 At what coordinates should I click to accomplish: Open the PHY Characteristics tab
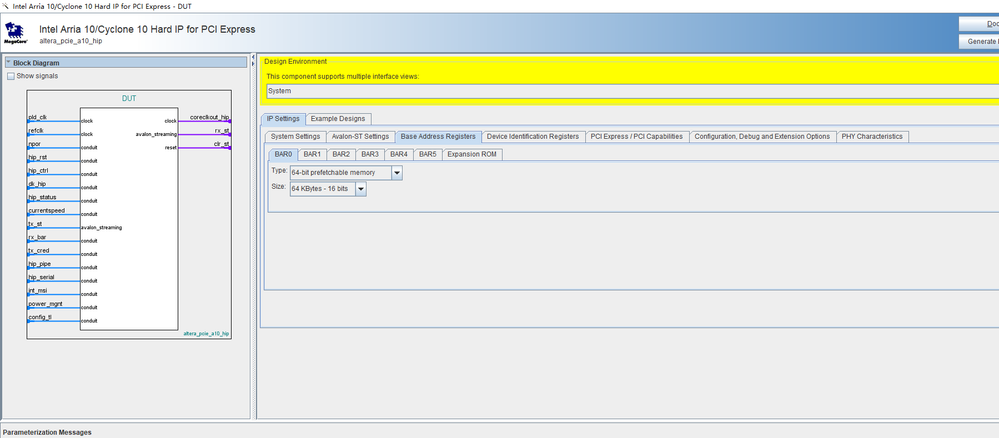(872, 136)
